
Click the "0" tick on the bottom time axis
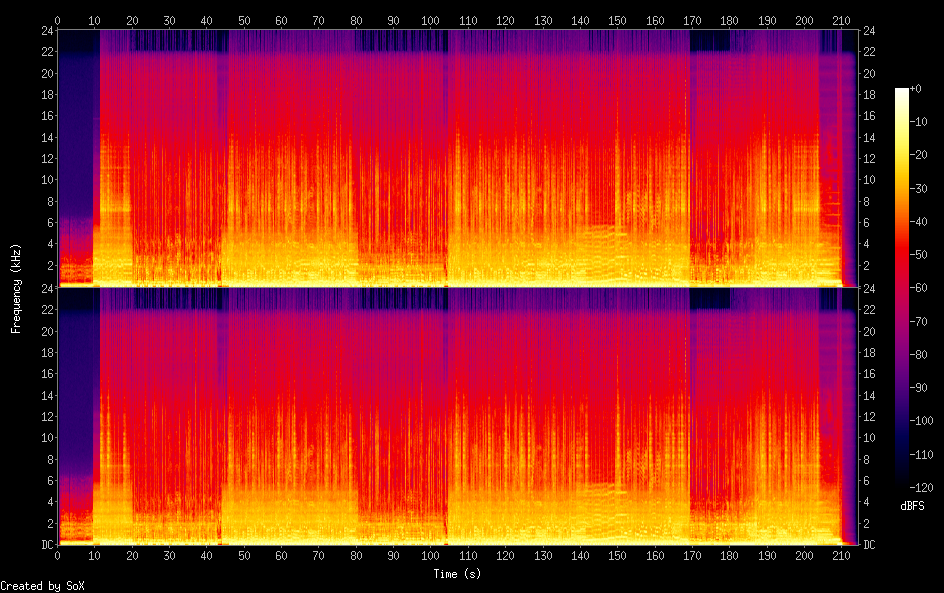tap(57, 556)
